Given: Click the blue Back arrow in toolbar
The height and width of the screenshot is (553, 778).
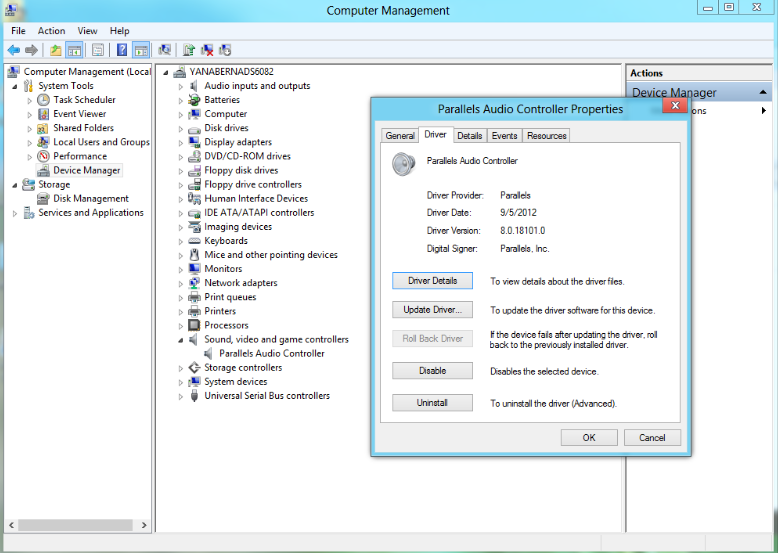Looking at the screenshot, I should pos(13,50).
